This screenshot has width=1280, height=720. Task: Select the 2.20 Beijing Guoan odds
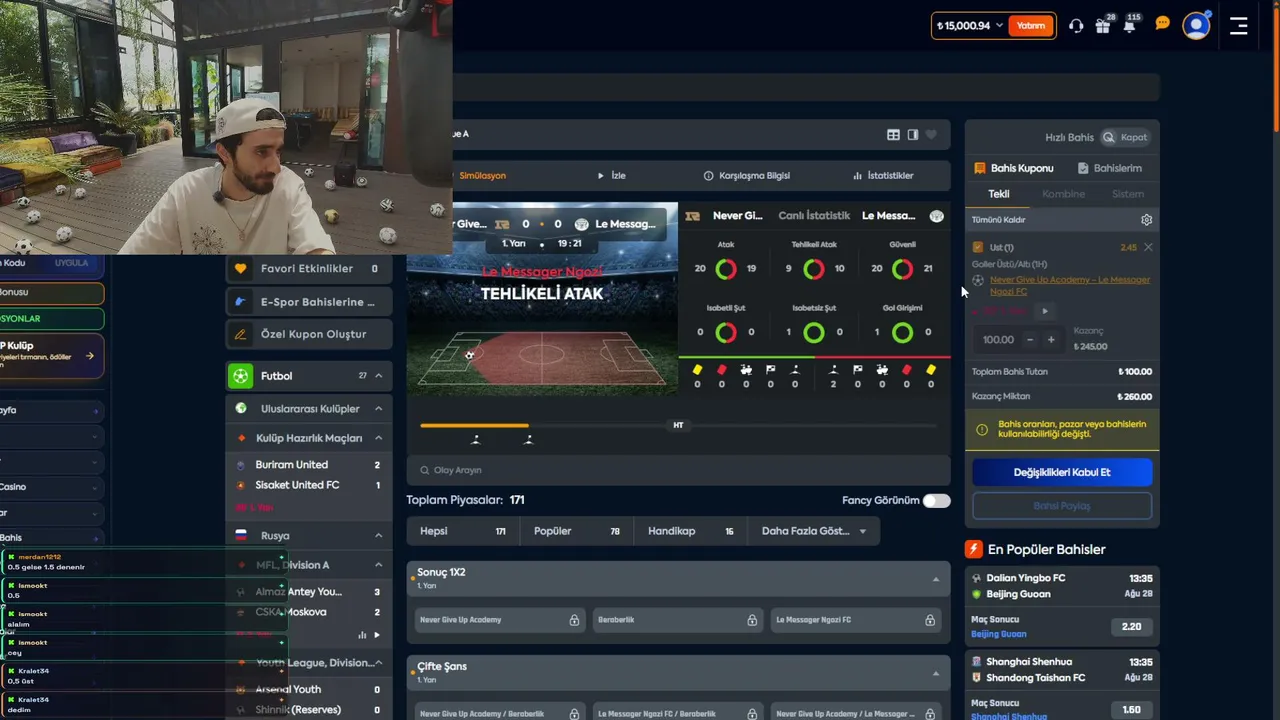(1131, 627)
